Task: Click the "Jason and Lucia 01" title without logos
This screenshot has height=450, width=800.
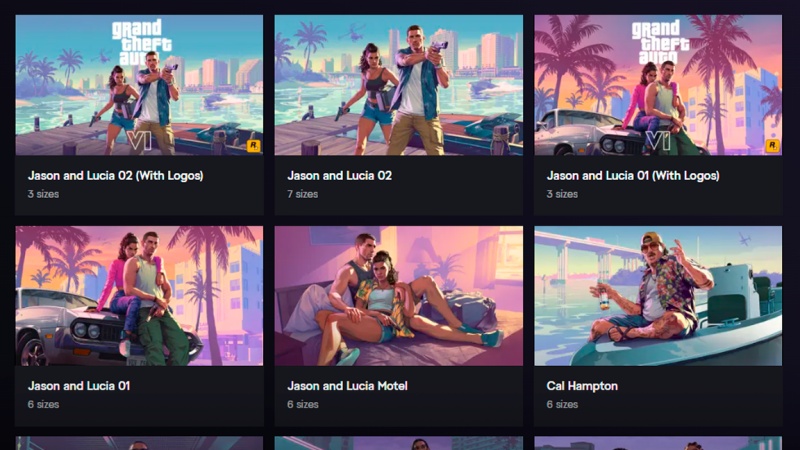Action: pos(79,386)
